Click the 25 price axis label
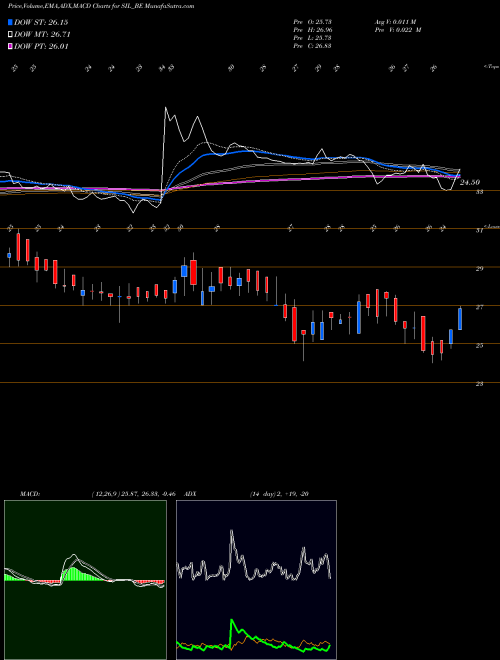The image size is (500, 660). [x=479, y=346]
